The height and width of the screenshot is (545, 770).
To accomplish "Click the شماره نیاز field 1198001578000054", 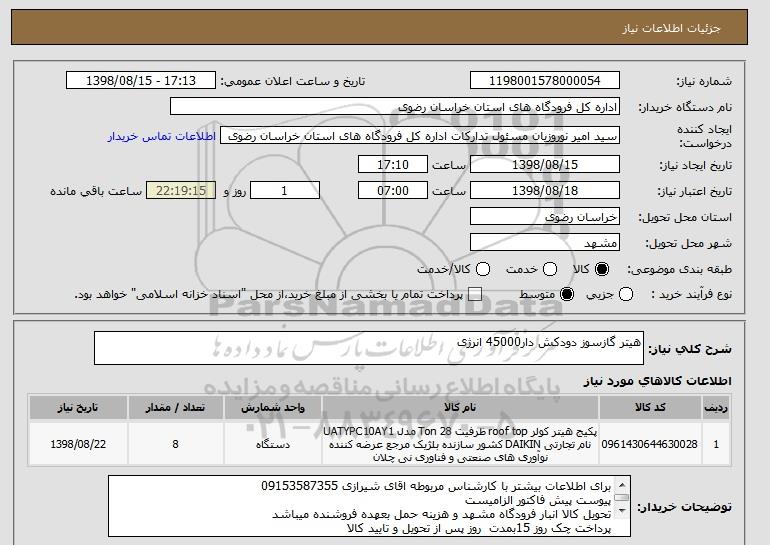I will 545,81.
